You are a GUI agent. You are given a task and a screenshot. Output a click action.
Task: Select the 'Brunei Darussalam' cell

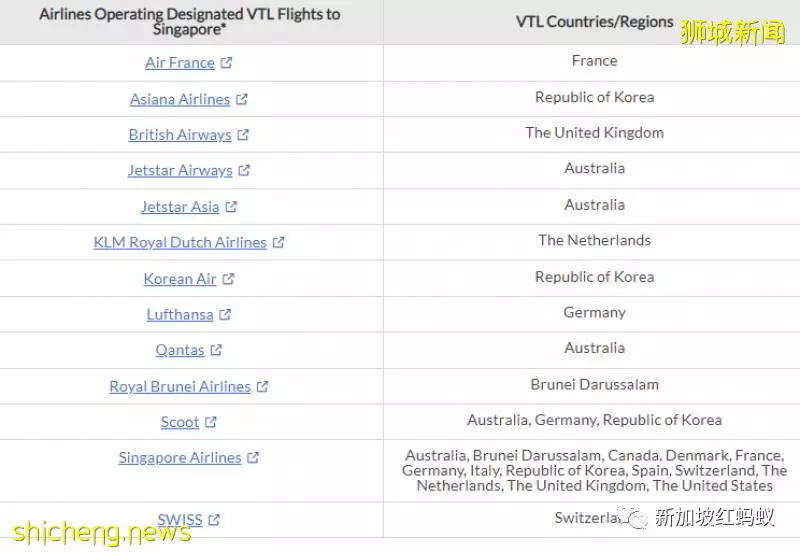(594, 385)
